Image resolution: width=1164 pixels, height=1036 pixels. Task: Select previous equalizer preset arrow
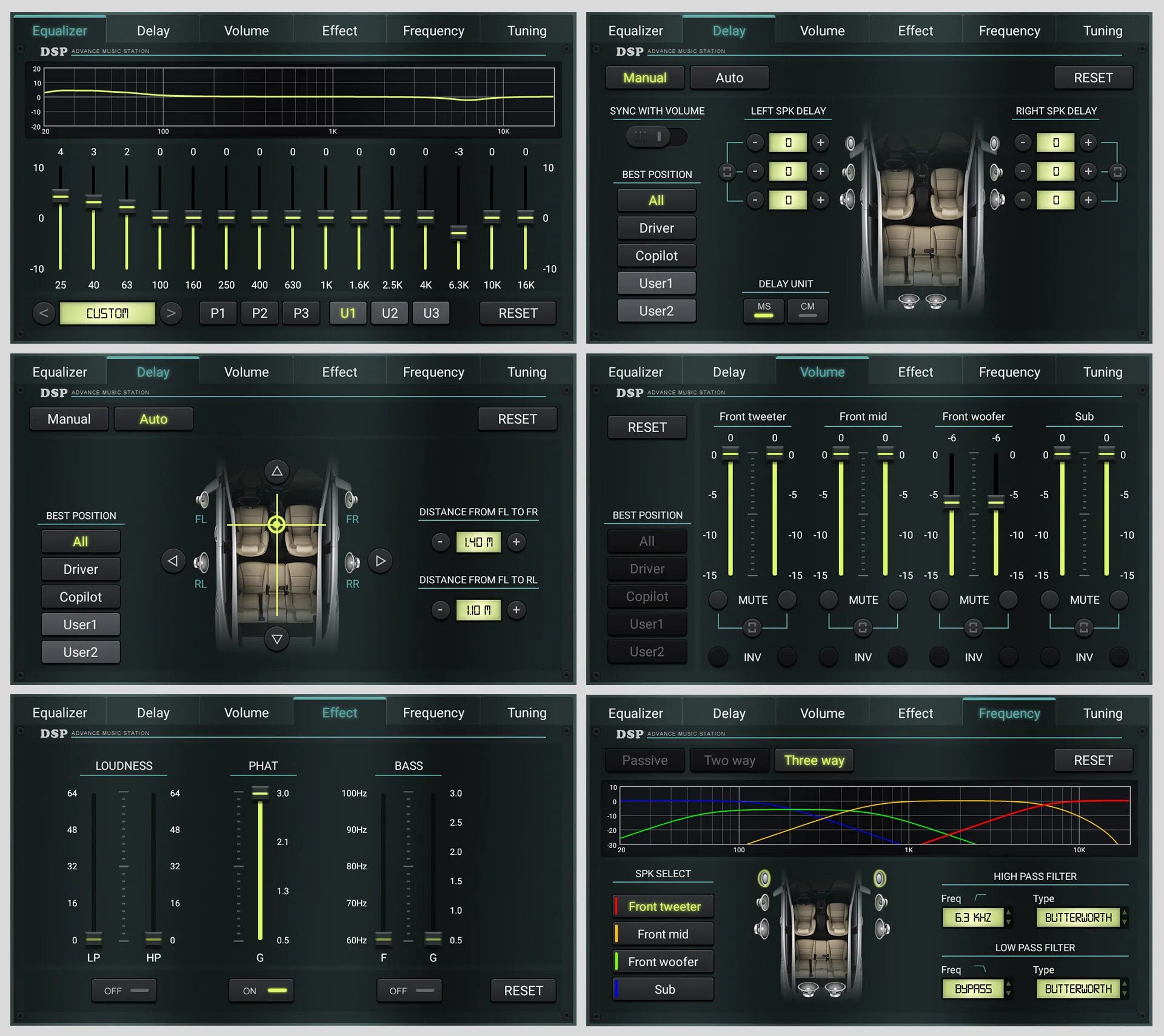(x=44, y=313)
